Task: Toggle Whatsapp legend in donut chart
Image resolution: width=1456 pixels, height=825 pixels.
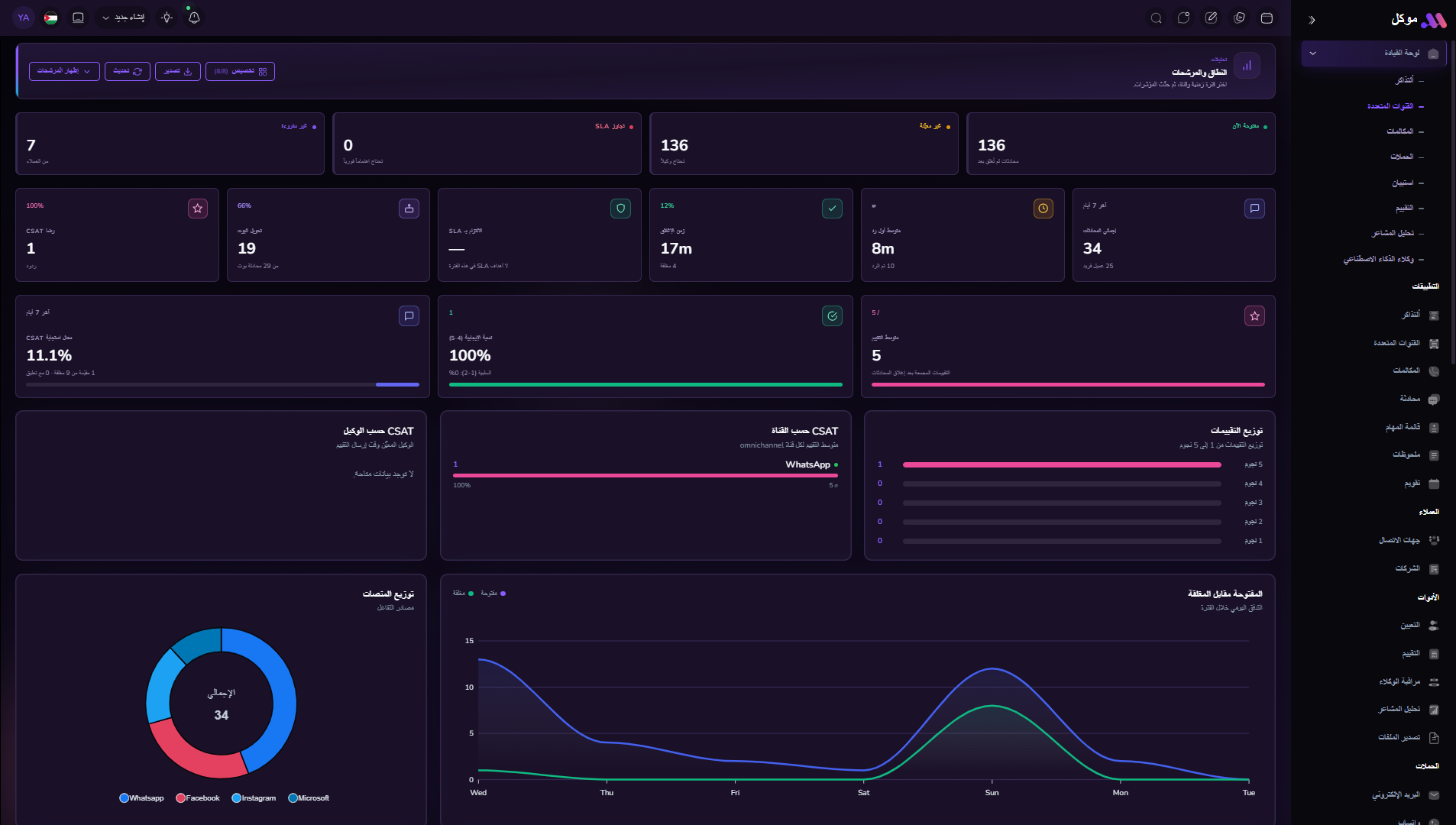Action: pos(141,798)
